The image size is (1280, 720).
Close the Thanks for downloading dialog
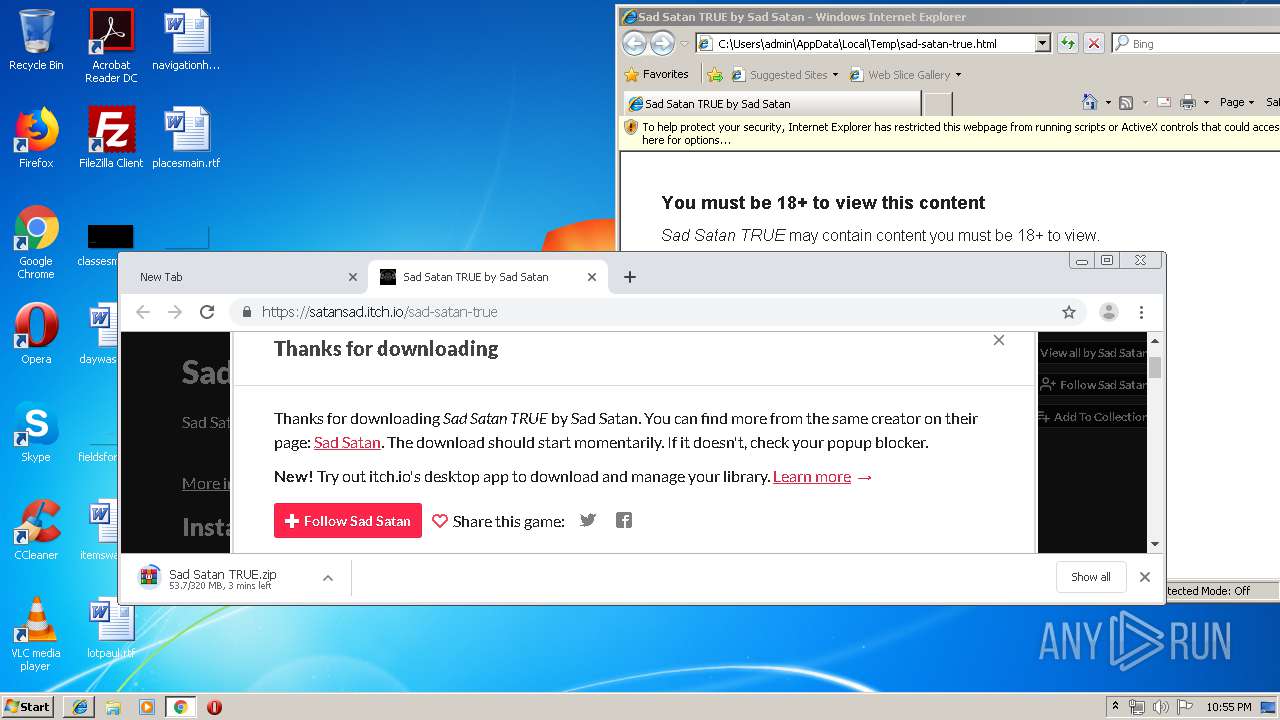[998, 340]
